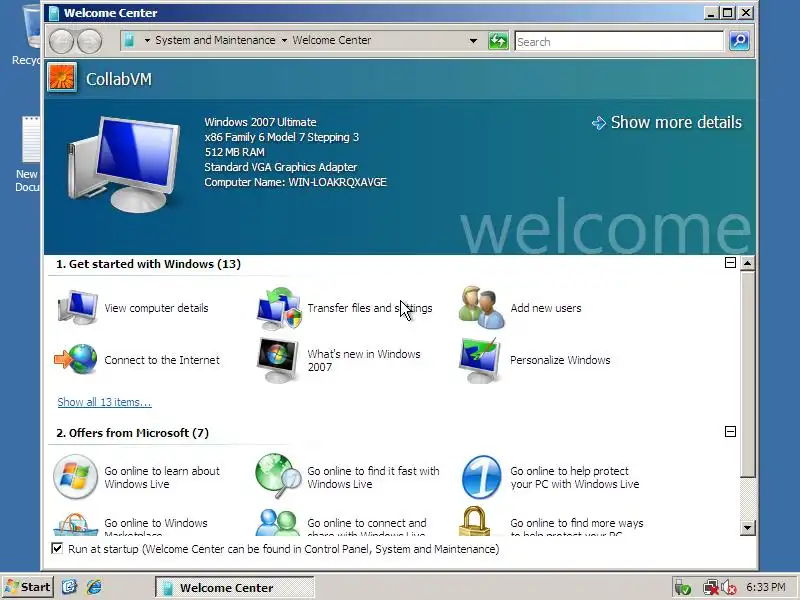Image resolution: width=800 pixels, height=600 pixels.
Task: Open the address bar history dropdown
Action: [473, 40]
